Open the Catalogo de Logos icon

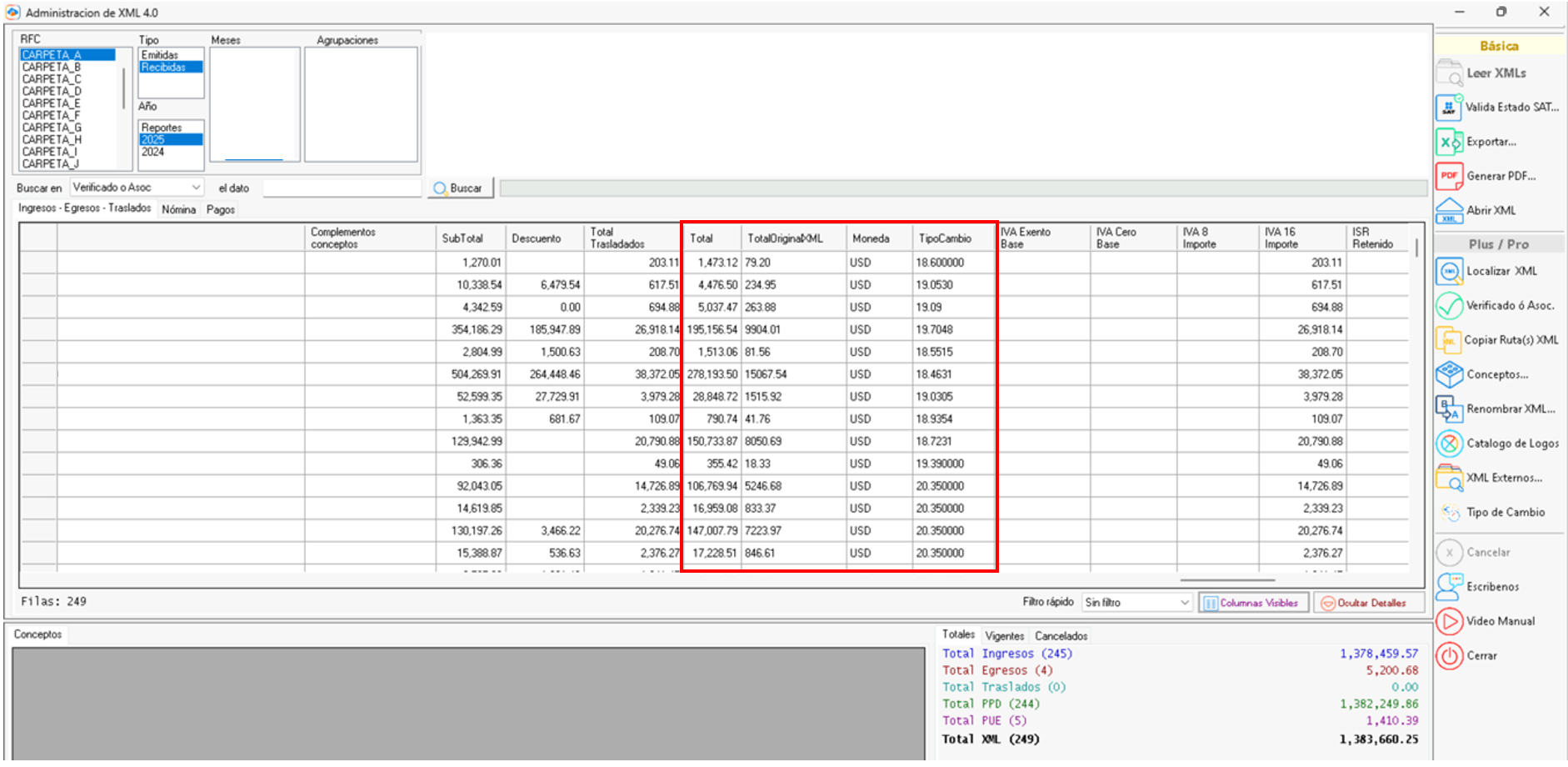click(x=1450, y=444)
